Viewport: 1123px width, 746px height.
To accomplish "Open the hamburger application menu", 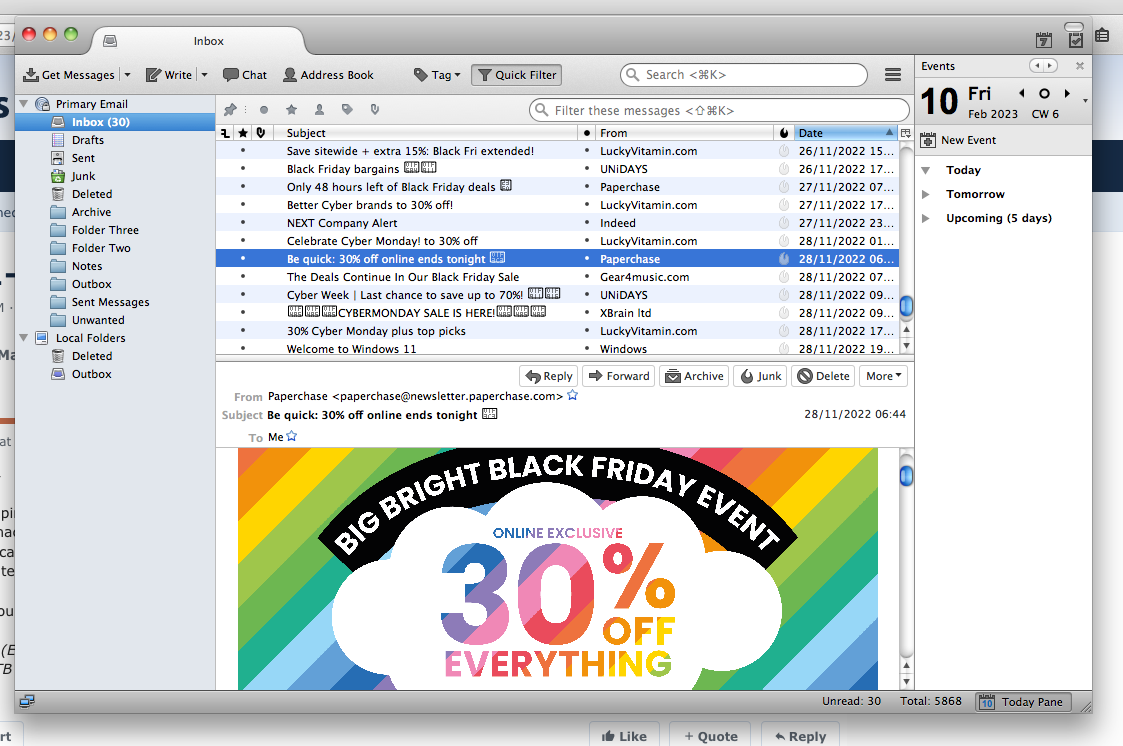I will point(892,75).
